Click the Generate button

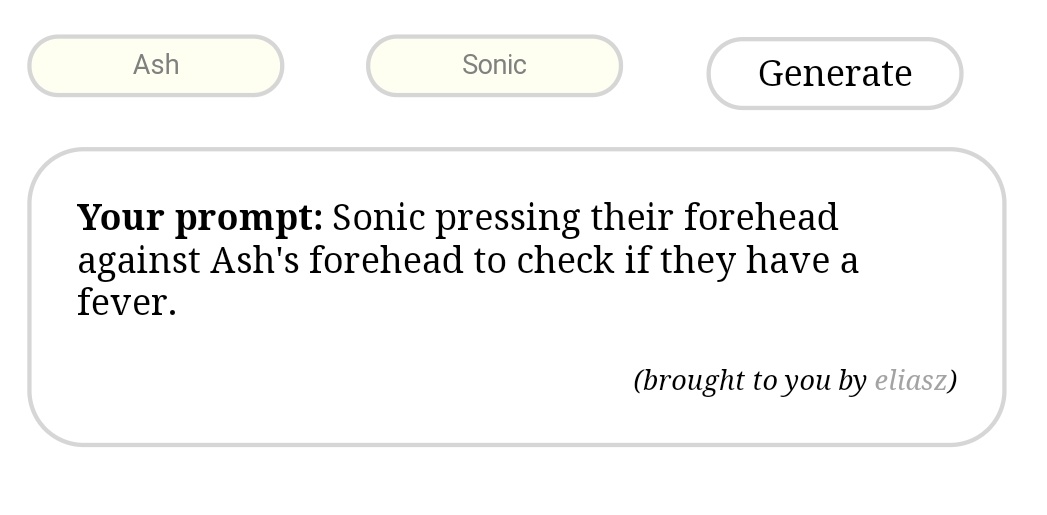point(834,73)
